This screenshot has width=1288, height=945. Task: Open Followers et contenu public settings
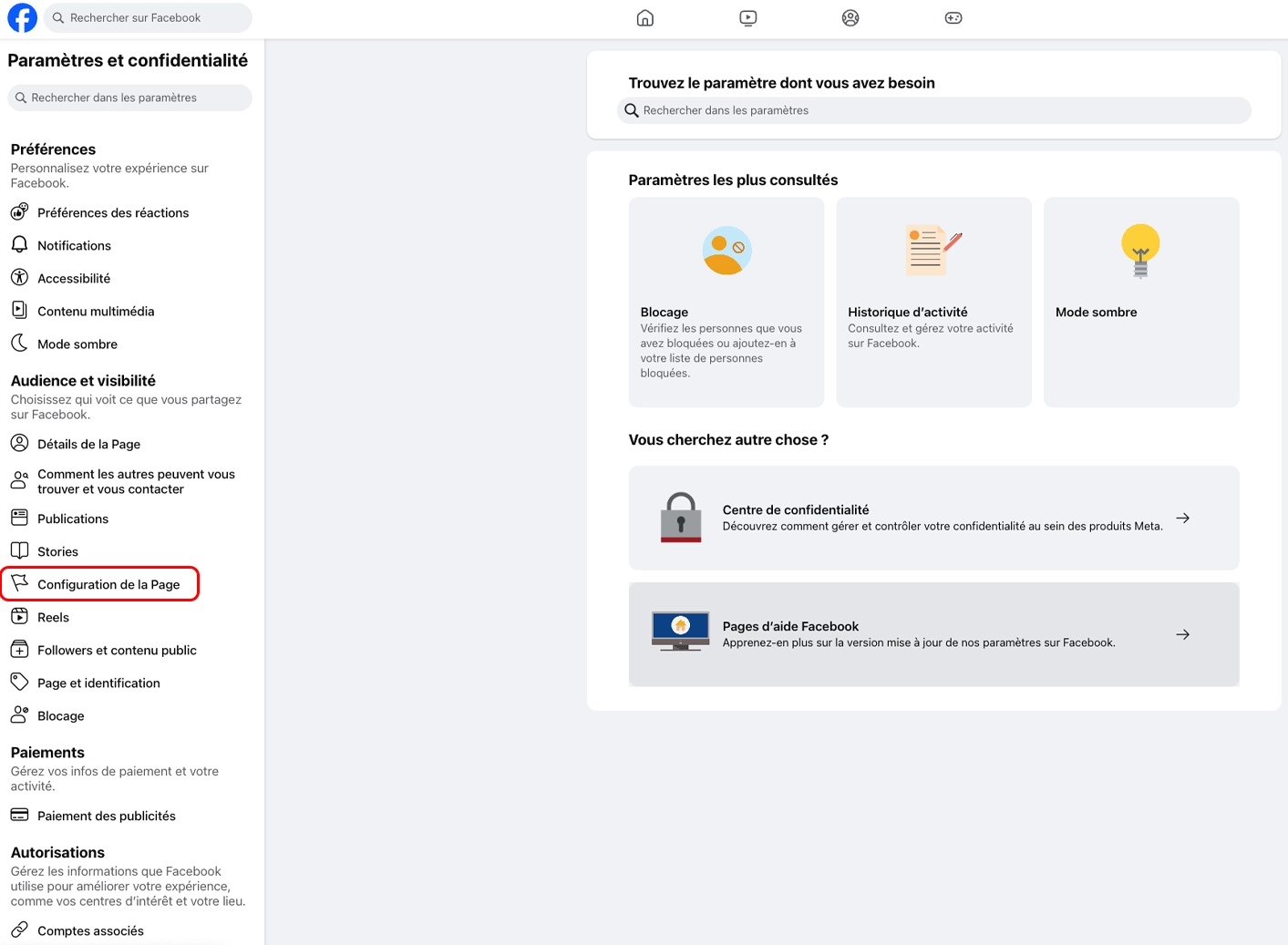point(118,650)
